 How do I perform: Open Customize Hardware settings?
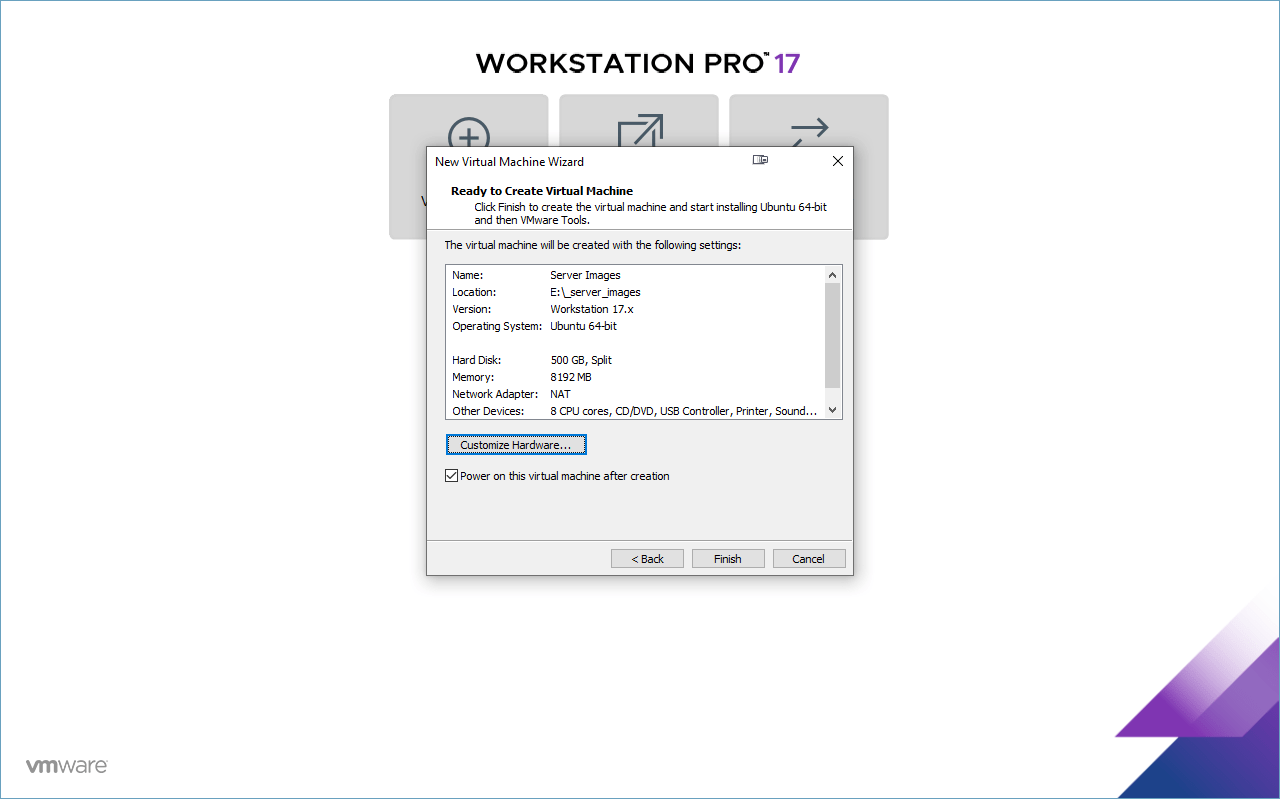point(516,445)
